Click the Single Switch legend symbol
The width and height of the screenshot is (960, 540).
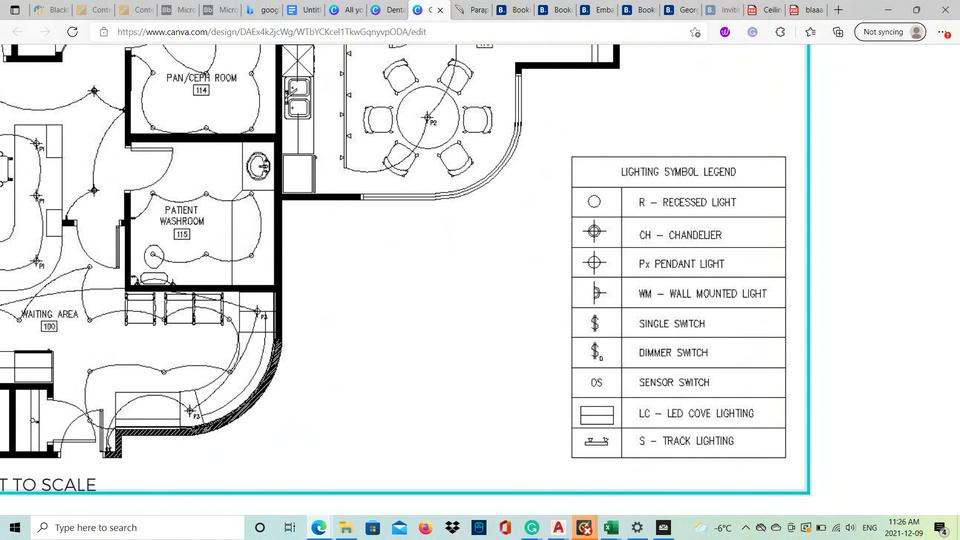[594, 323]
